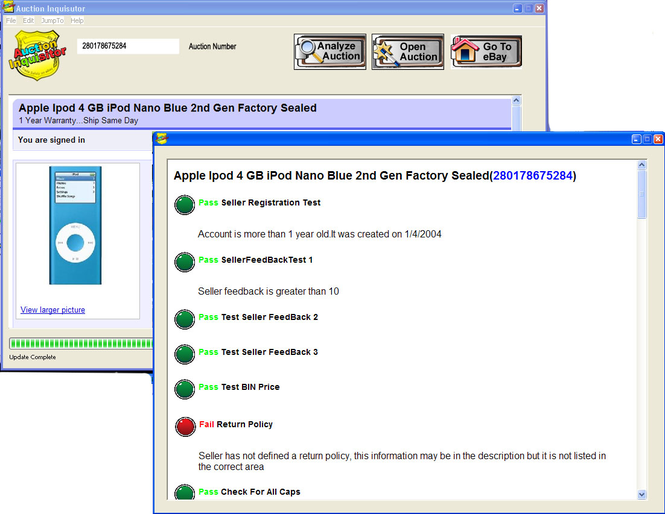This screenshot has height=514, width=665.
Task: Click the red Fail Return Policy indicator
Action: tap(184, 427)
